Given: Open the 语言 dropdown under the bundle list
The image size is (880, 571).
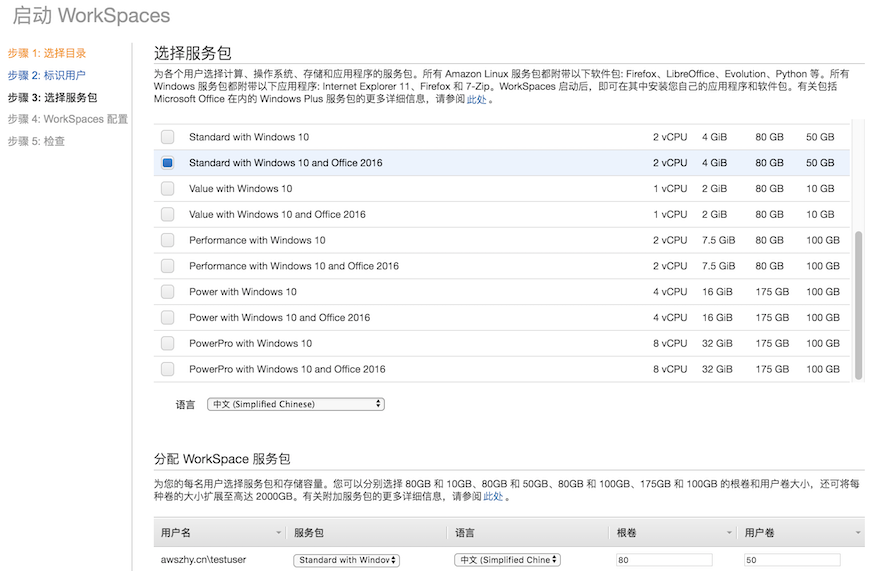Looking at the screenshot, I should point(296,404).
